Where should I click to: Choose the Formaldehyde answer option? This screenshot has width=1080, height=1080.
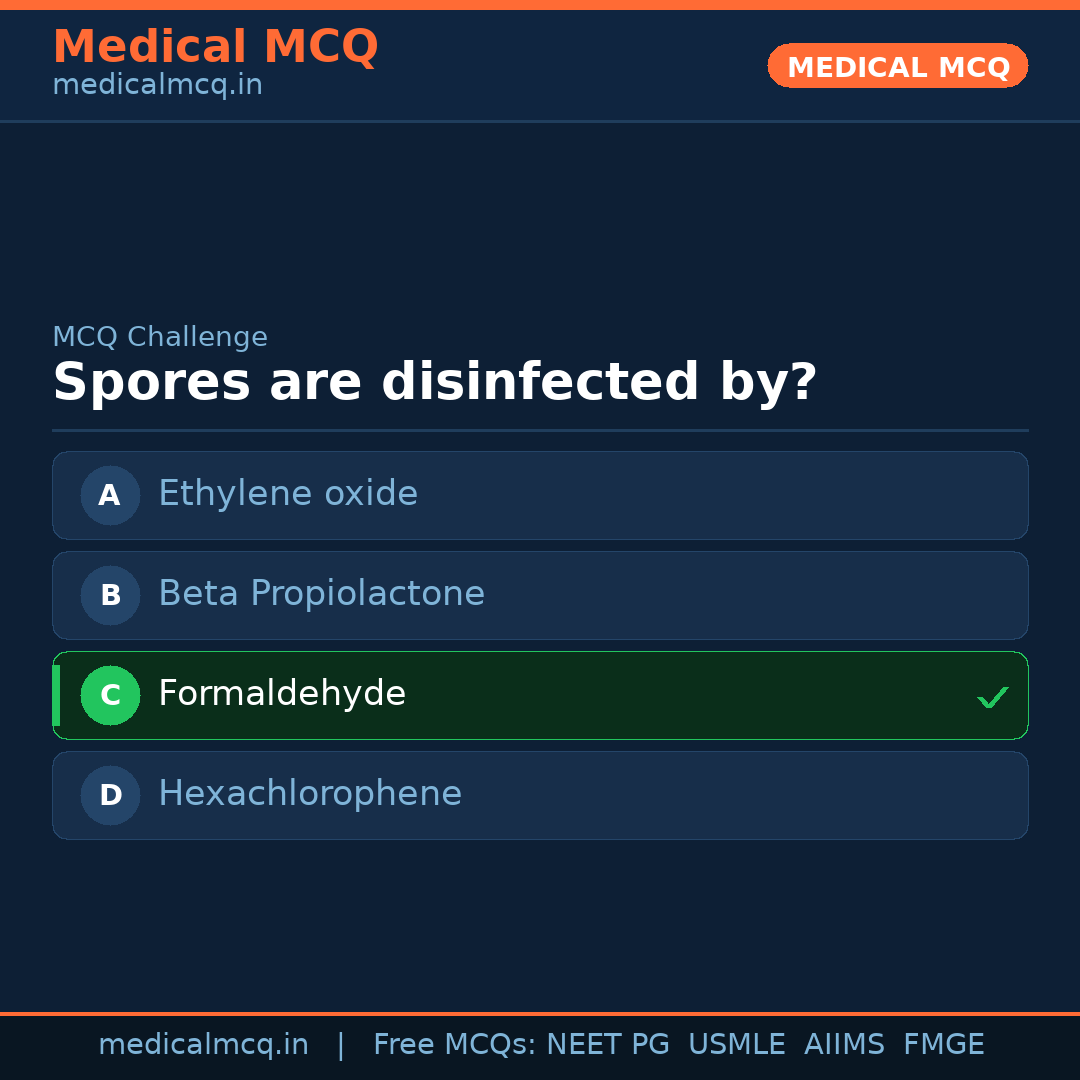tap(282, 694)
